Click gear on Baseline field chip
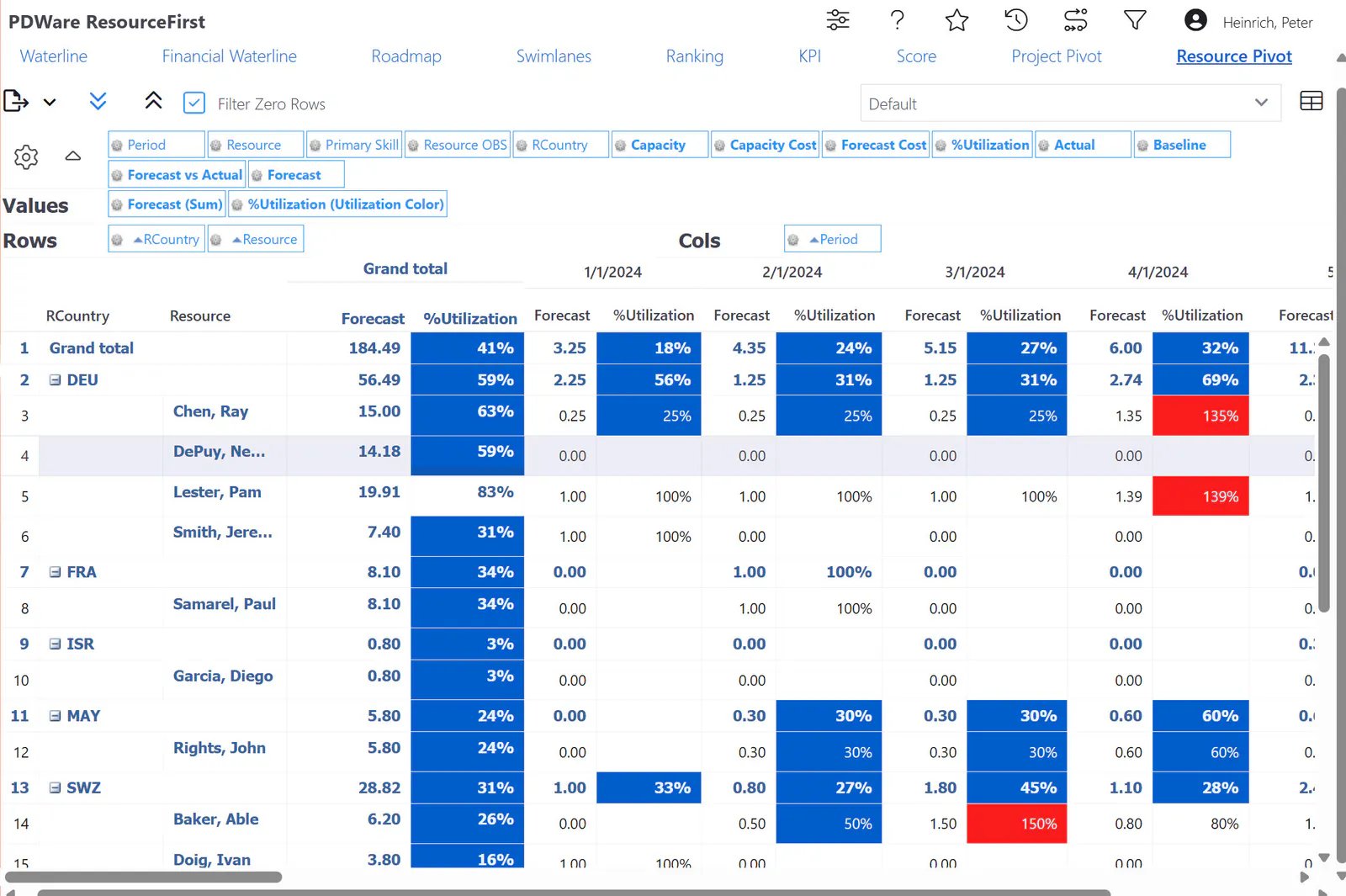The image size is (1346, 896). (1142, 146)
